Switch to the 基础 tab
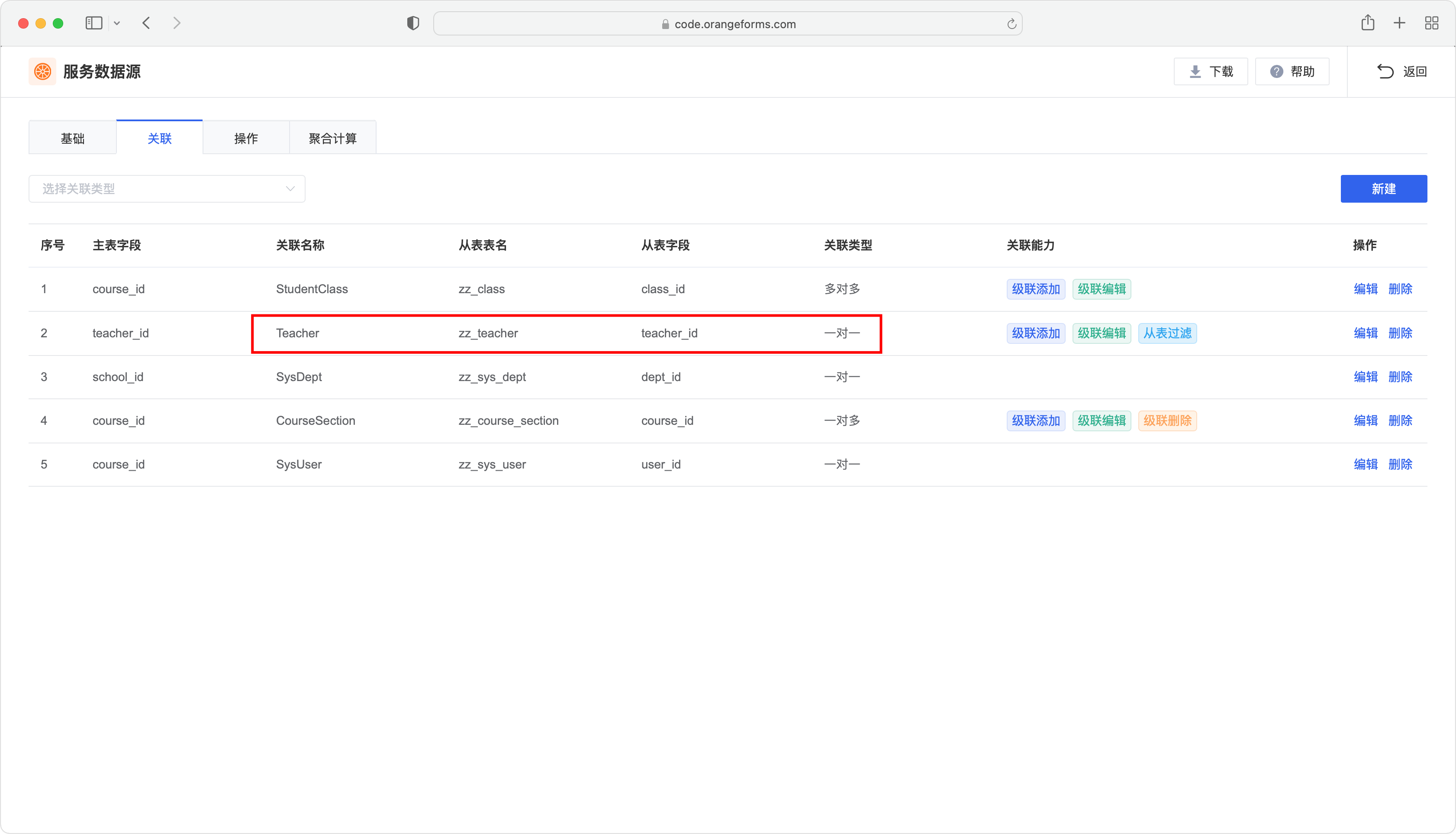Image resolution: width=1456 pixels, height=834 pixels. 73,138
